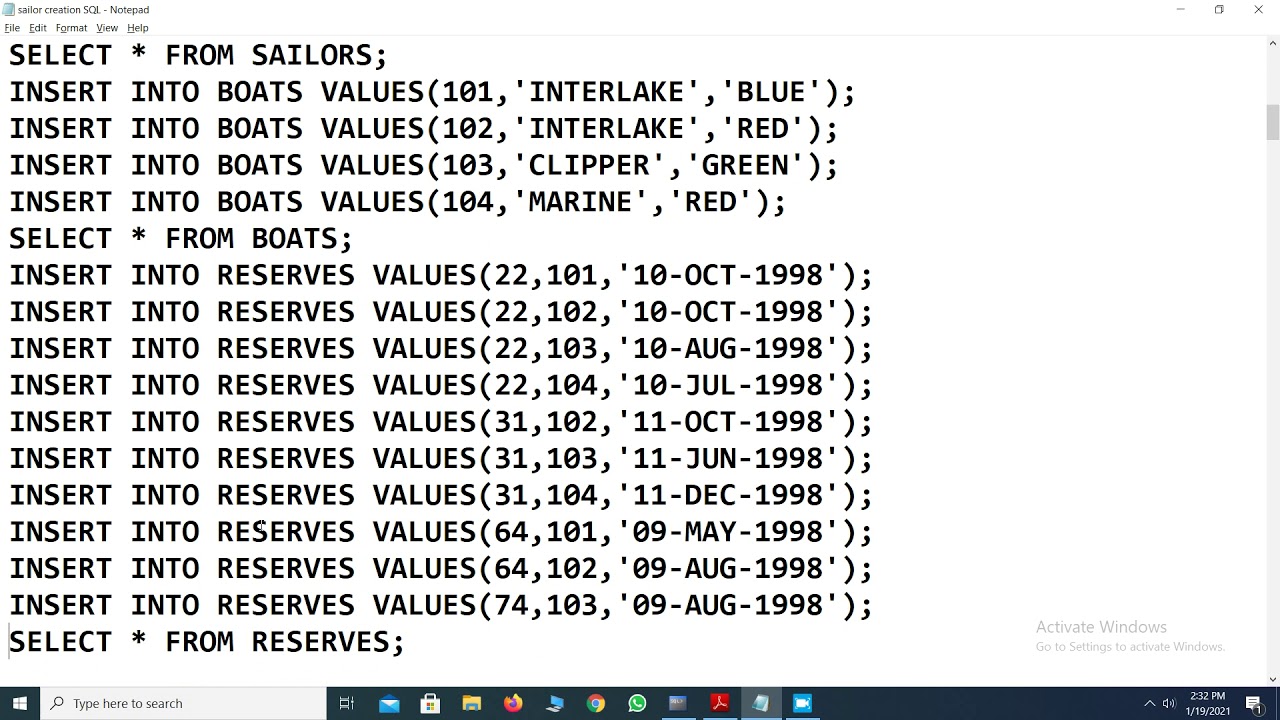Image resolution: width=1280 pixels, height=720 pixels.
Task: Click the 'MARINE','RED' insert line
Action: point(398,202)
